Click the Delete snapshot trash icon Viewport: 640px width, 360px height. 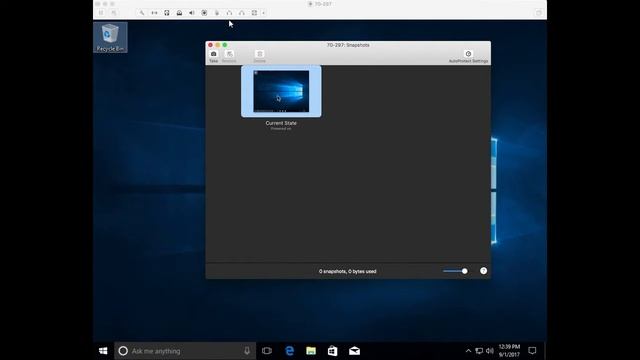260,54
